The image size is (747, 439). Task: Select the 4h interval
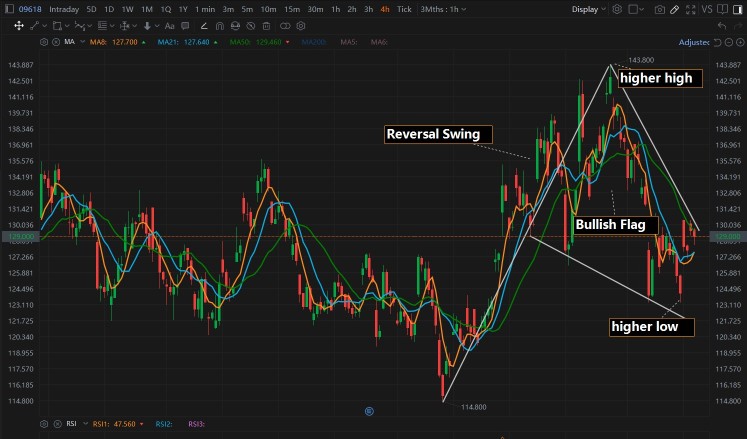384,9
